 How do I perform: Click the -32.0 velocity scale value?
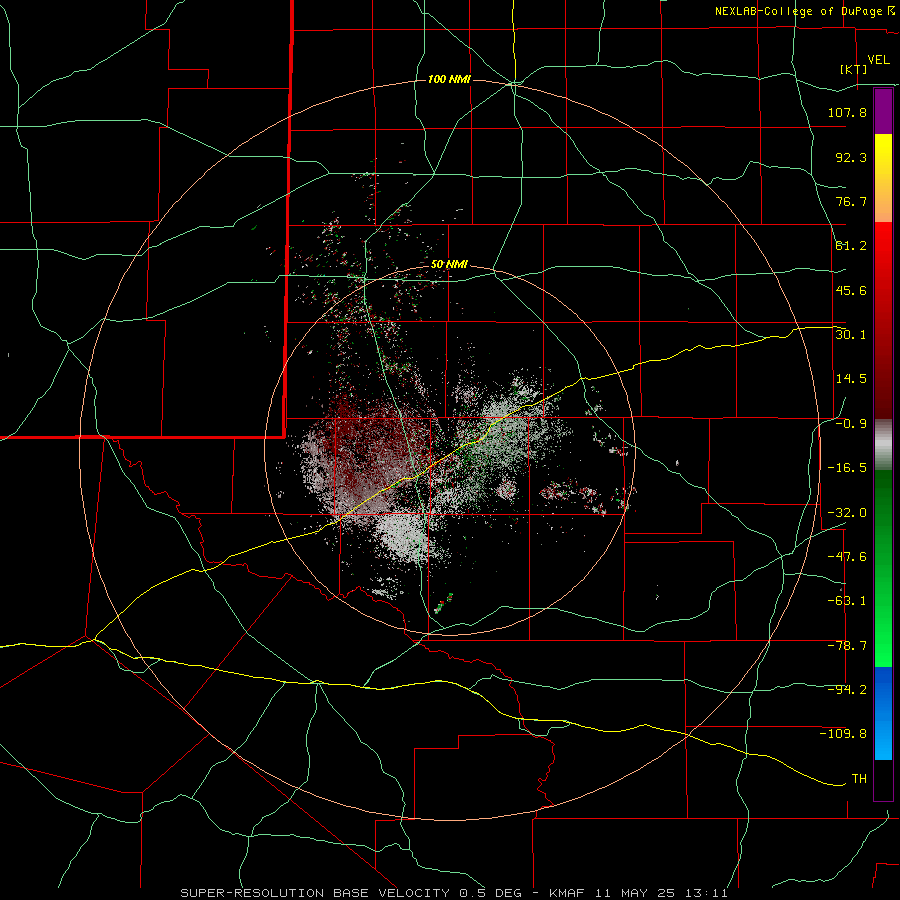click(847, 513)
